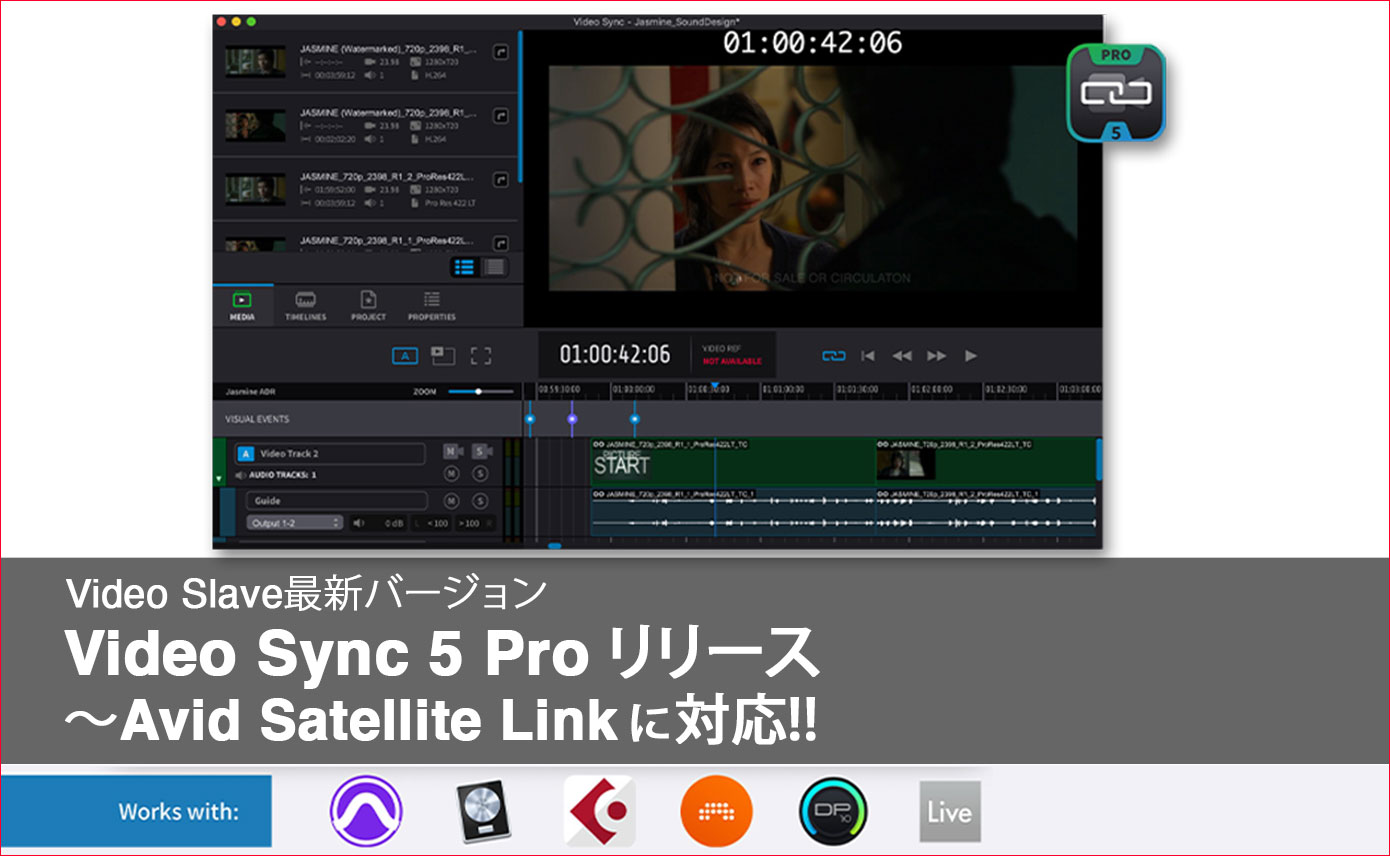1390x856 pixels.
Task: Adjust the timeline ZOOM slider
Action: click(480, 391)
